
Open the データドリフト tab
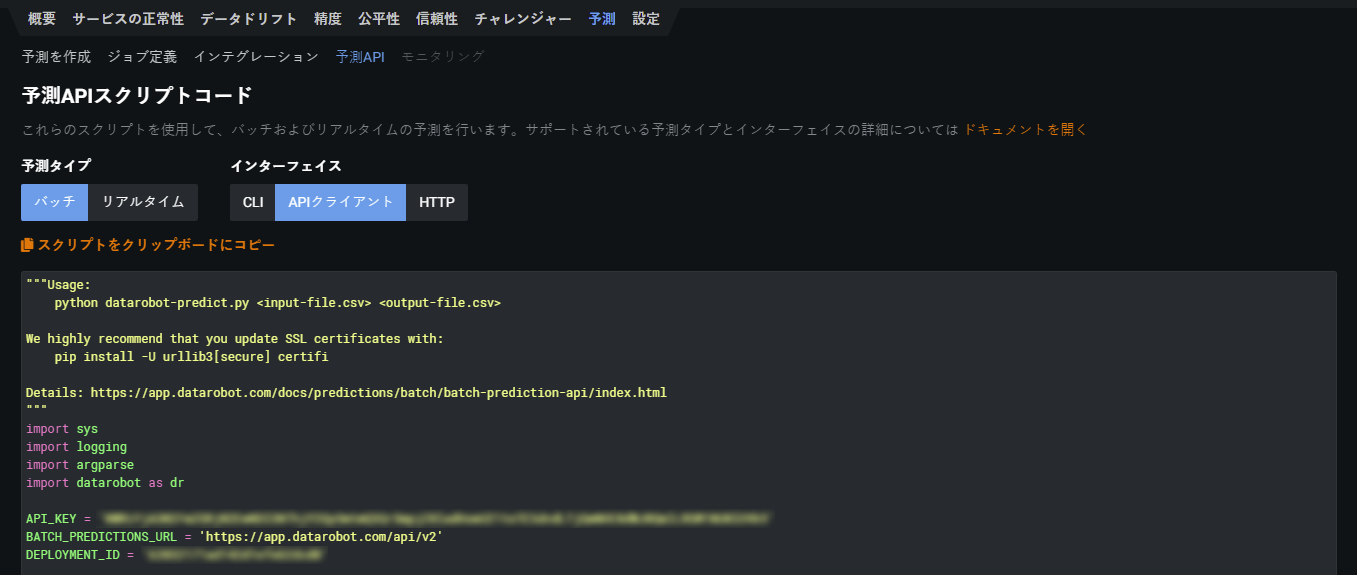point(248,19)
